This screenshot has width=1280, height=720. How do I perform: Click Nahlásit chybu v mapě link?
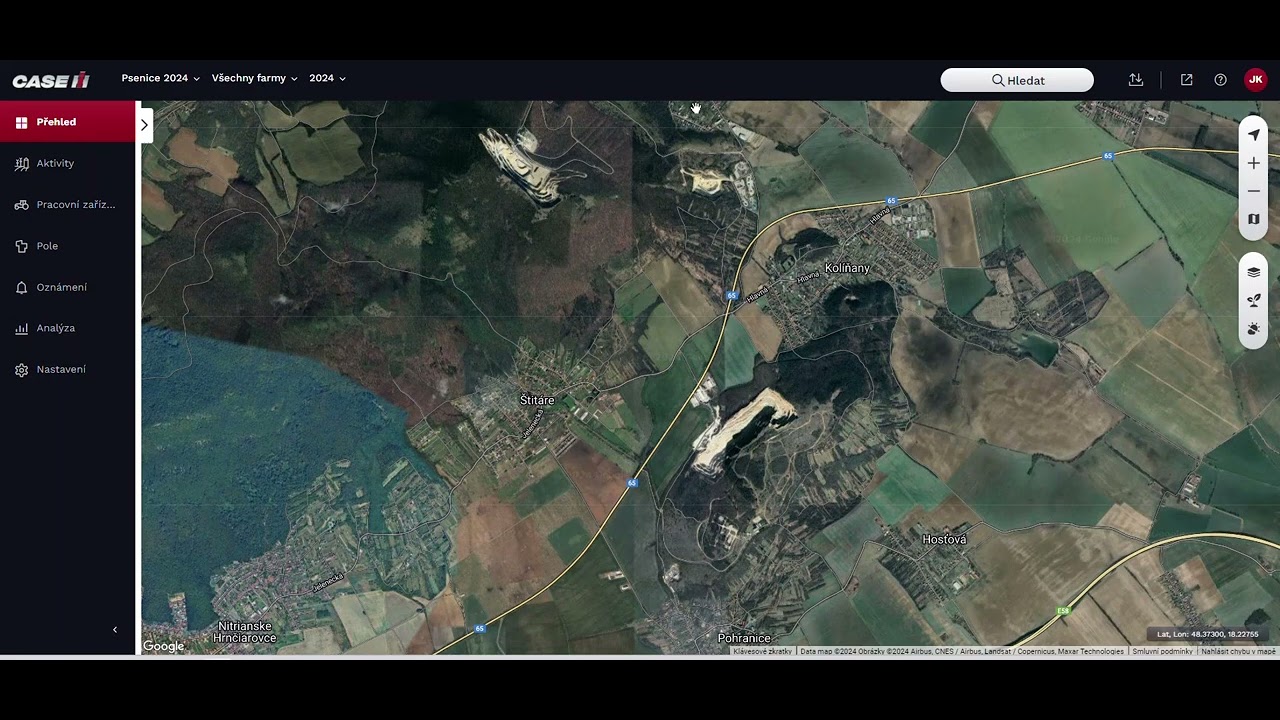[x=1238, y=651]
